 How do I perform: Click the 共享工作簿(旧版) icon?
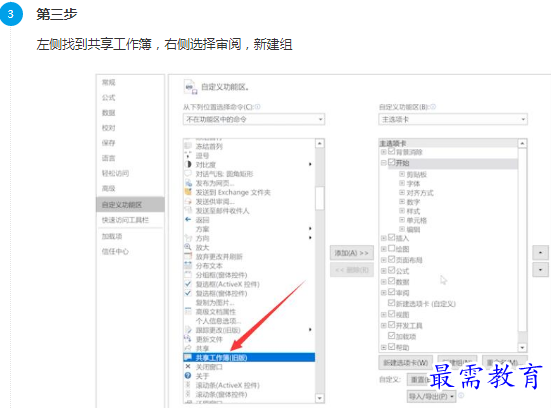188,357
